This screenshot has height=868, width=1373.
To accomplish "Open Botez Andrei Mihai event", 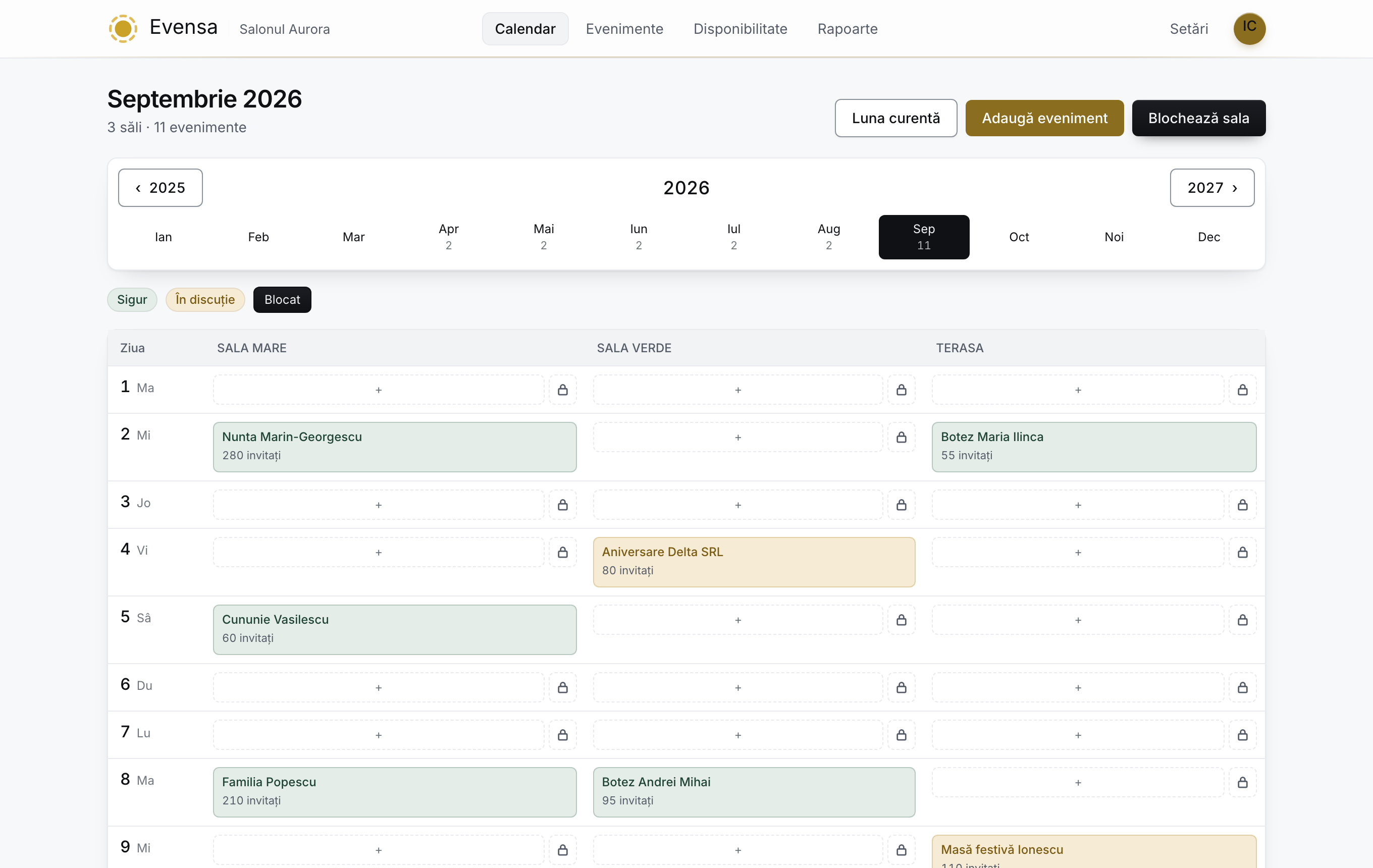I will [x=754, y=792].
